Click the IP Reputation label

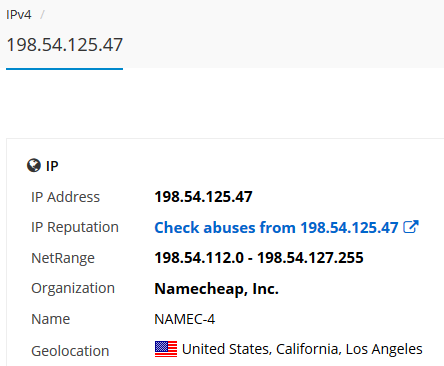75,227
